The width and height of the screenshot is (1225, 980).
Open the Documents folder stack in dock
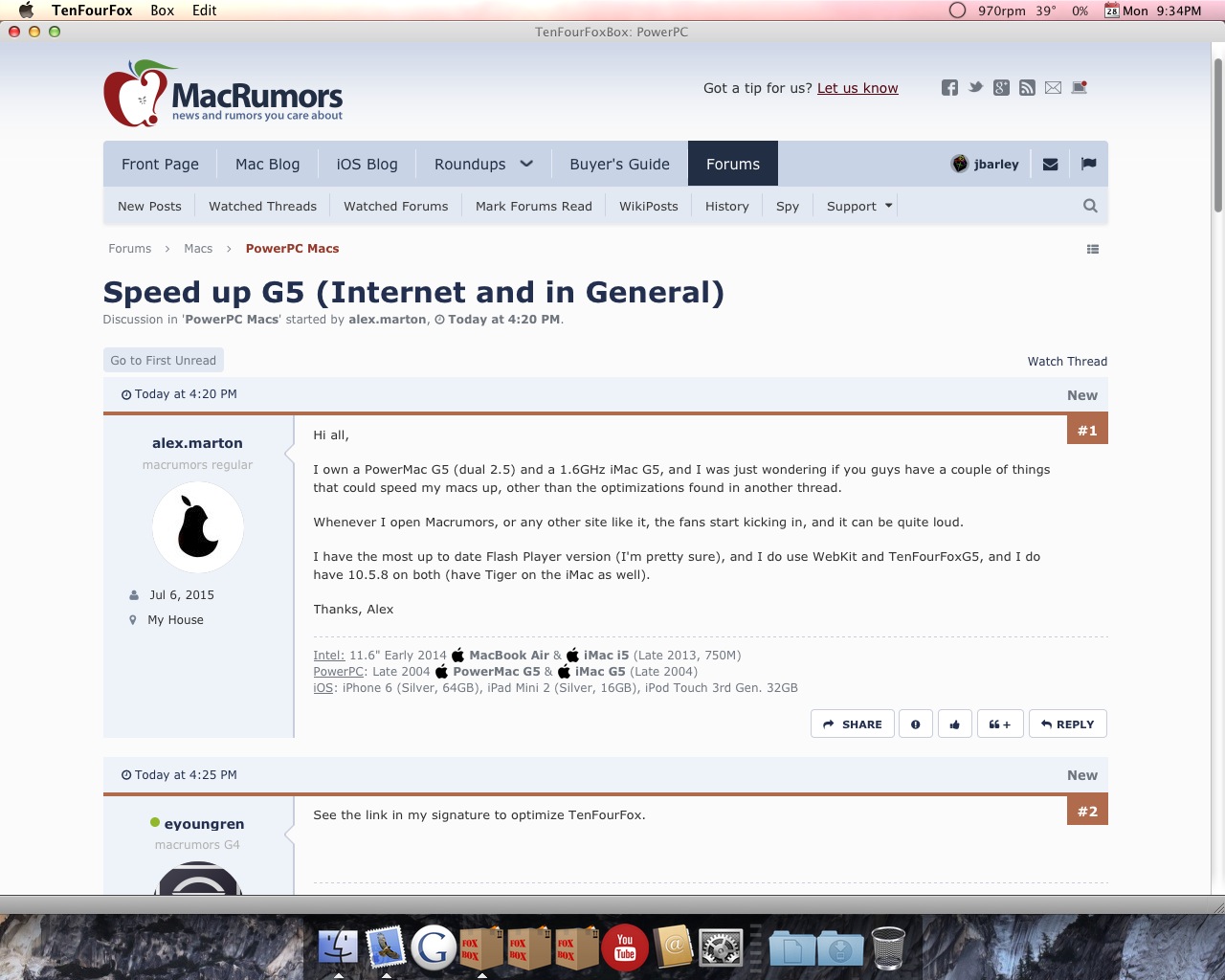[792, 947]
